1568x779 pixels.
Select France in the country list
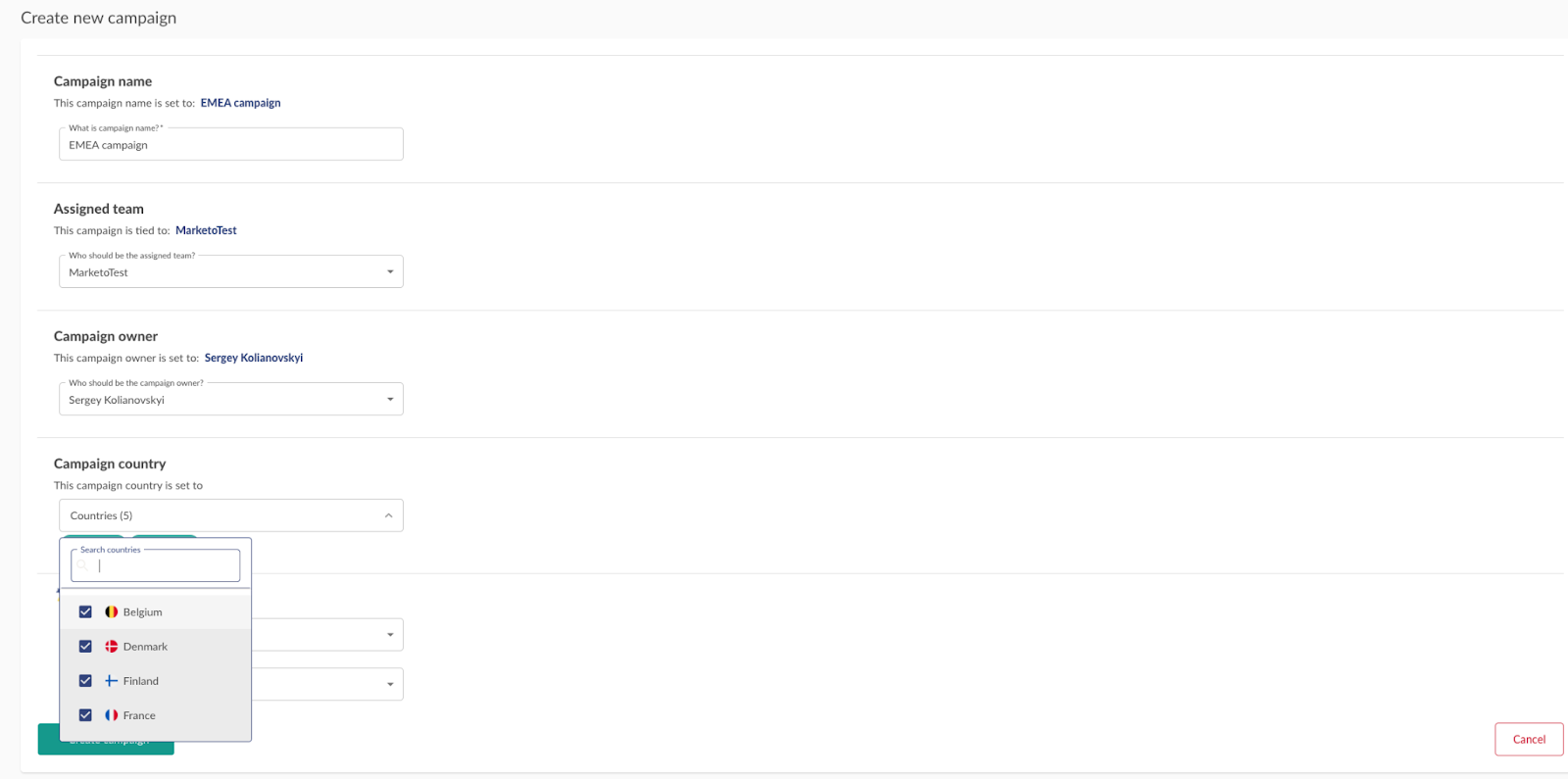(x=156, y=715)
